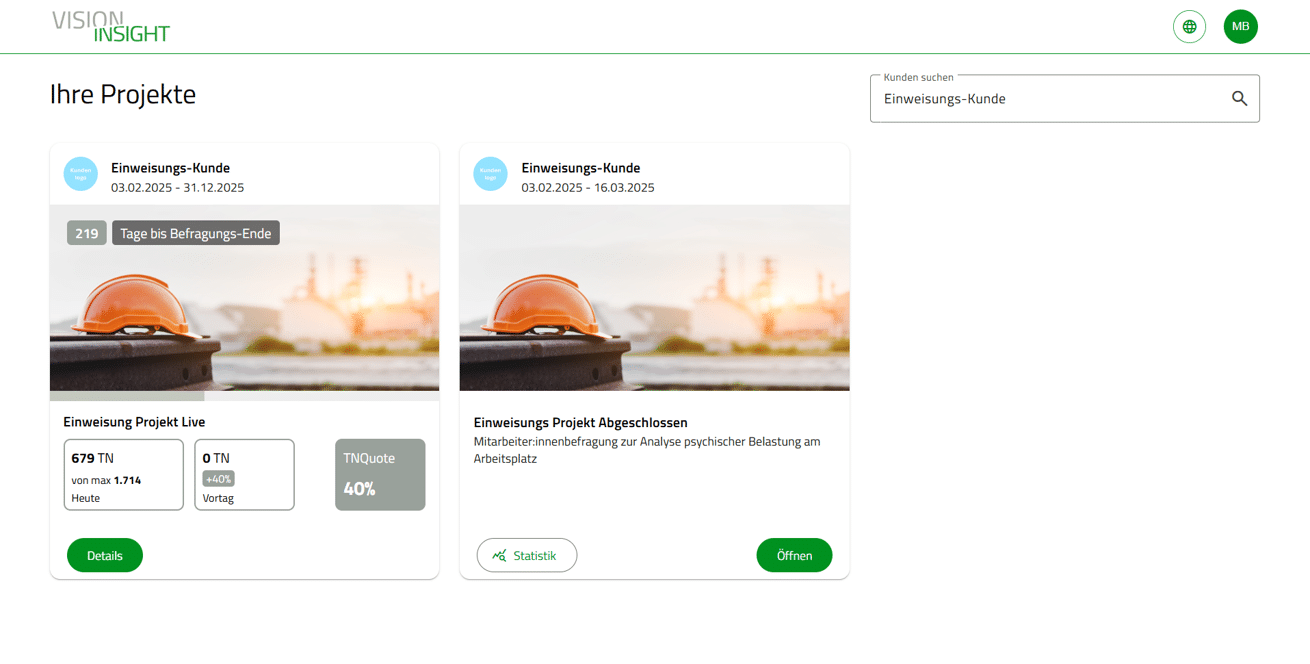The height and width of the screenshot is (664, 1310).
Task: Open the globe language selector
Action: click(x=1189, y=27)
